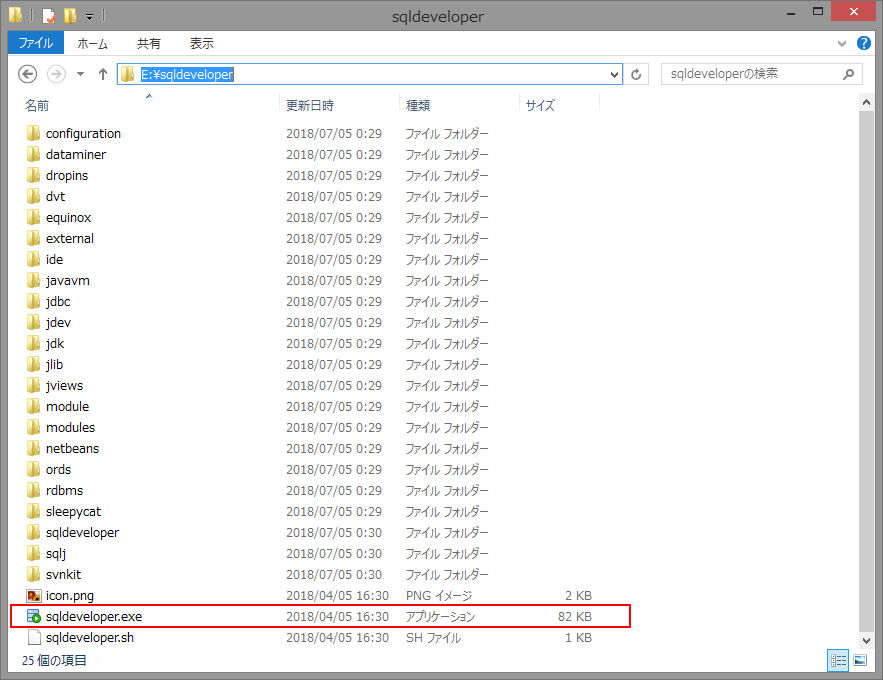Switch to details view layout
883x680 pixels.
click(838, 660)
